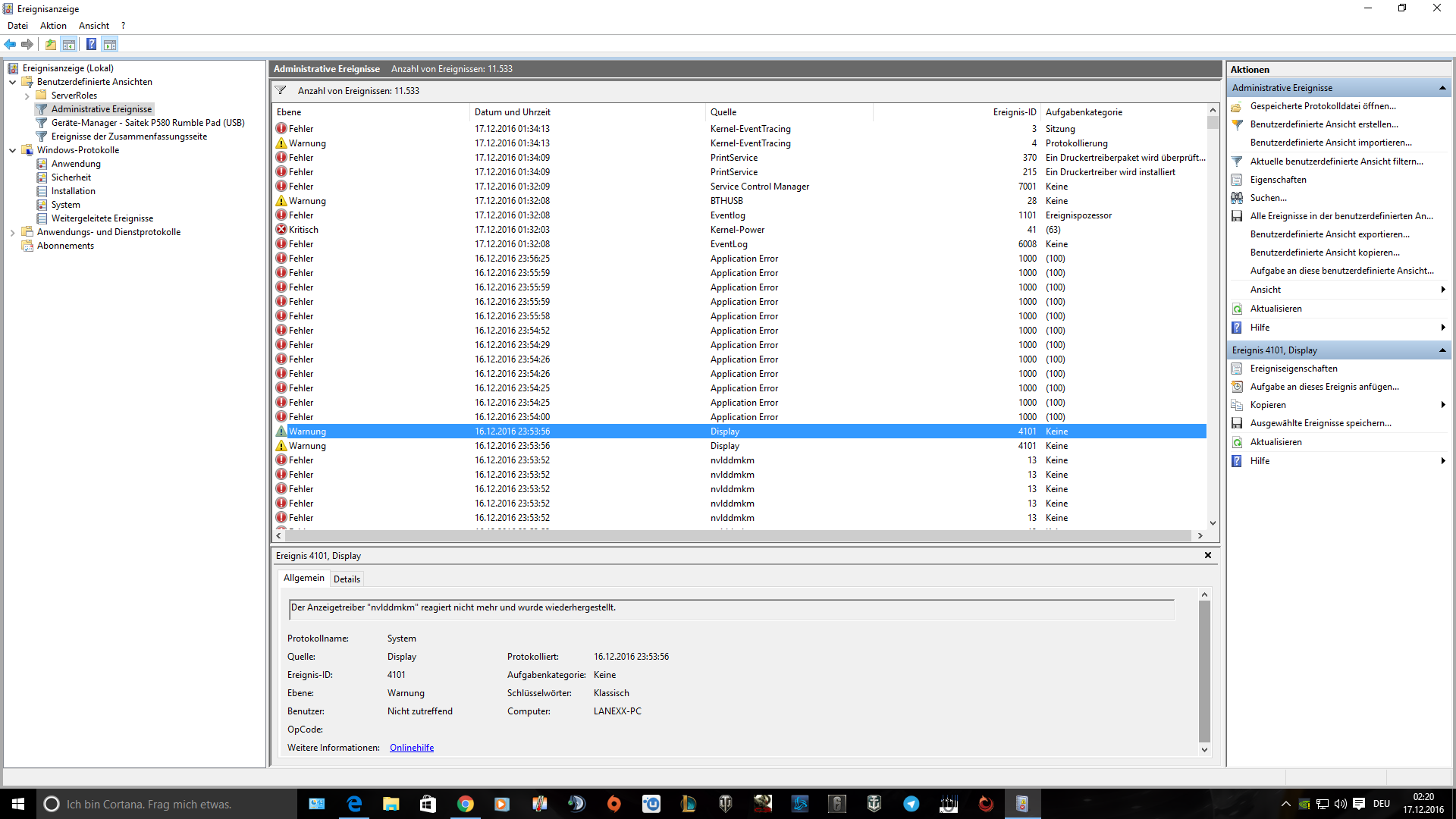The height and width of the screenshot is (819, 1456).
Task: Click Benutzerdefinierte Ansicht erstellen action
Action: (x=1324, y=124)
